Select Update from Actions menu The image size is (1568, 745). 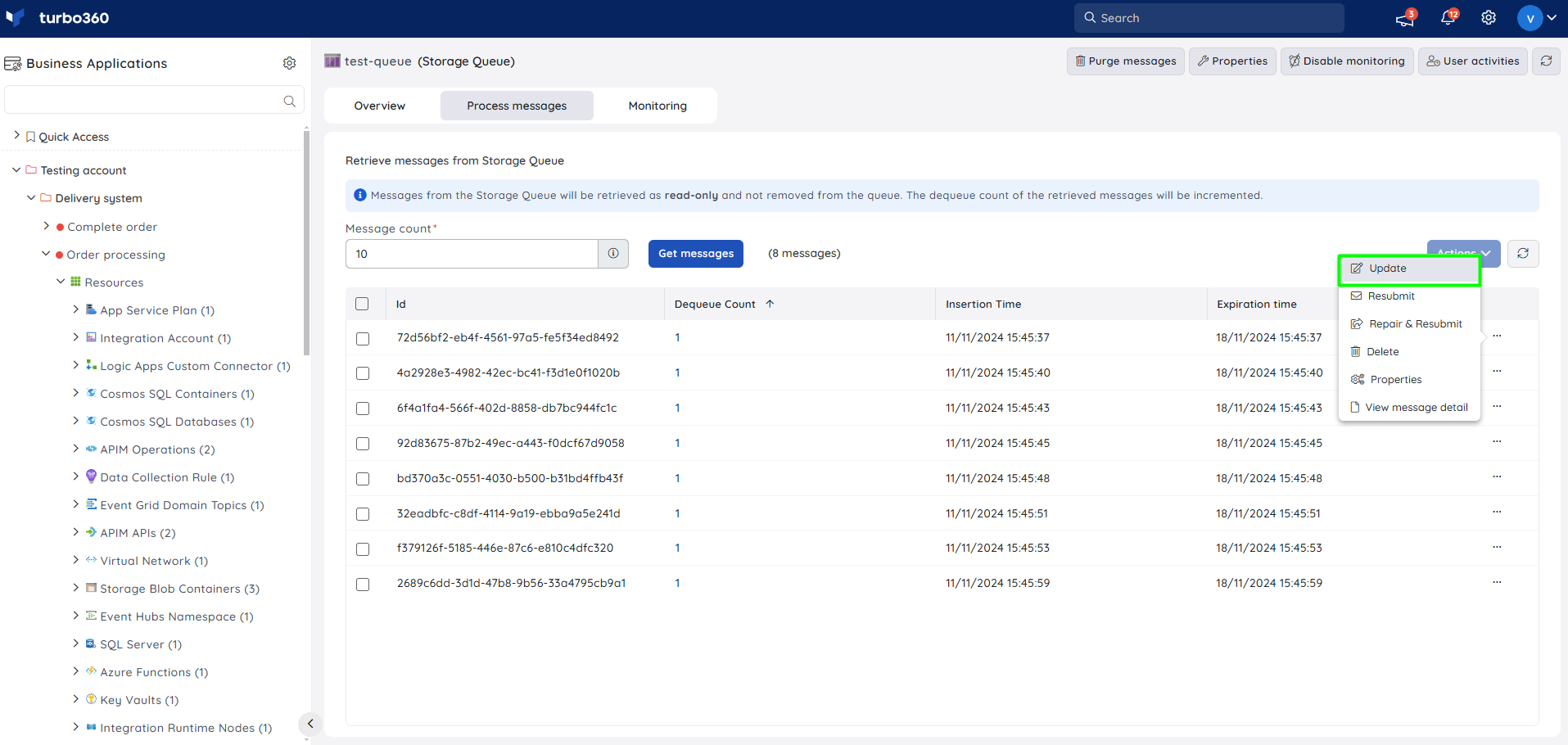[x=1409, y=269]
